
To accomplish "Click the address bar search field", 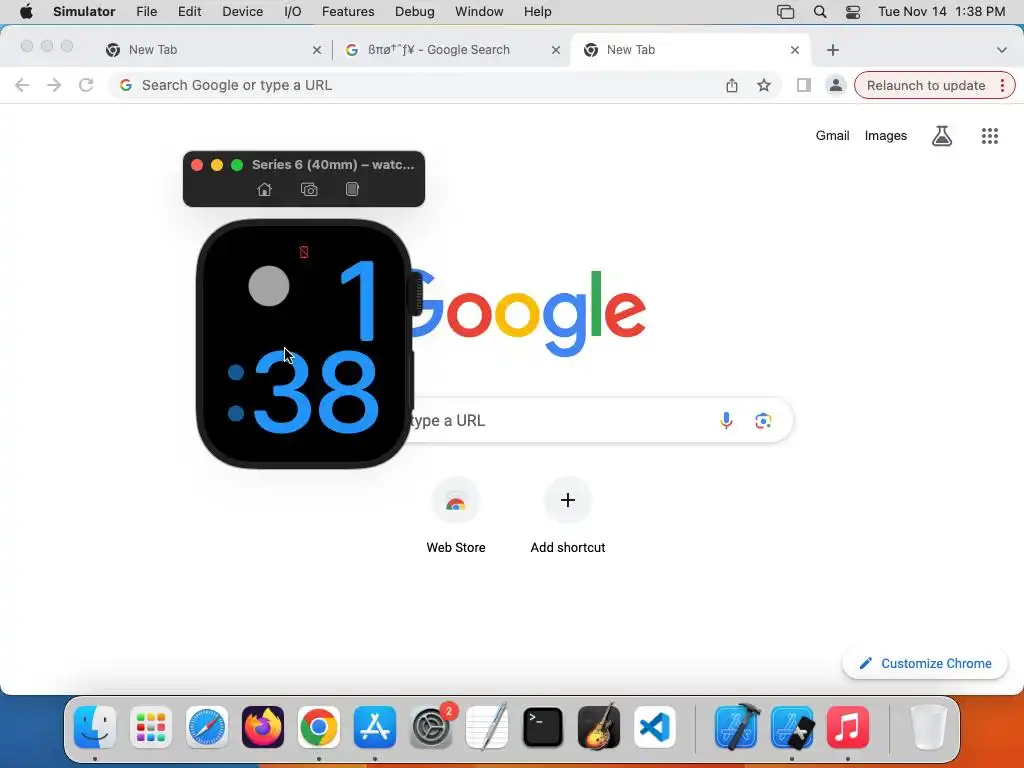I will [x=418, y=85].
